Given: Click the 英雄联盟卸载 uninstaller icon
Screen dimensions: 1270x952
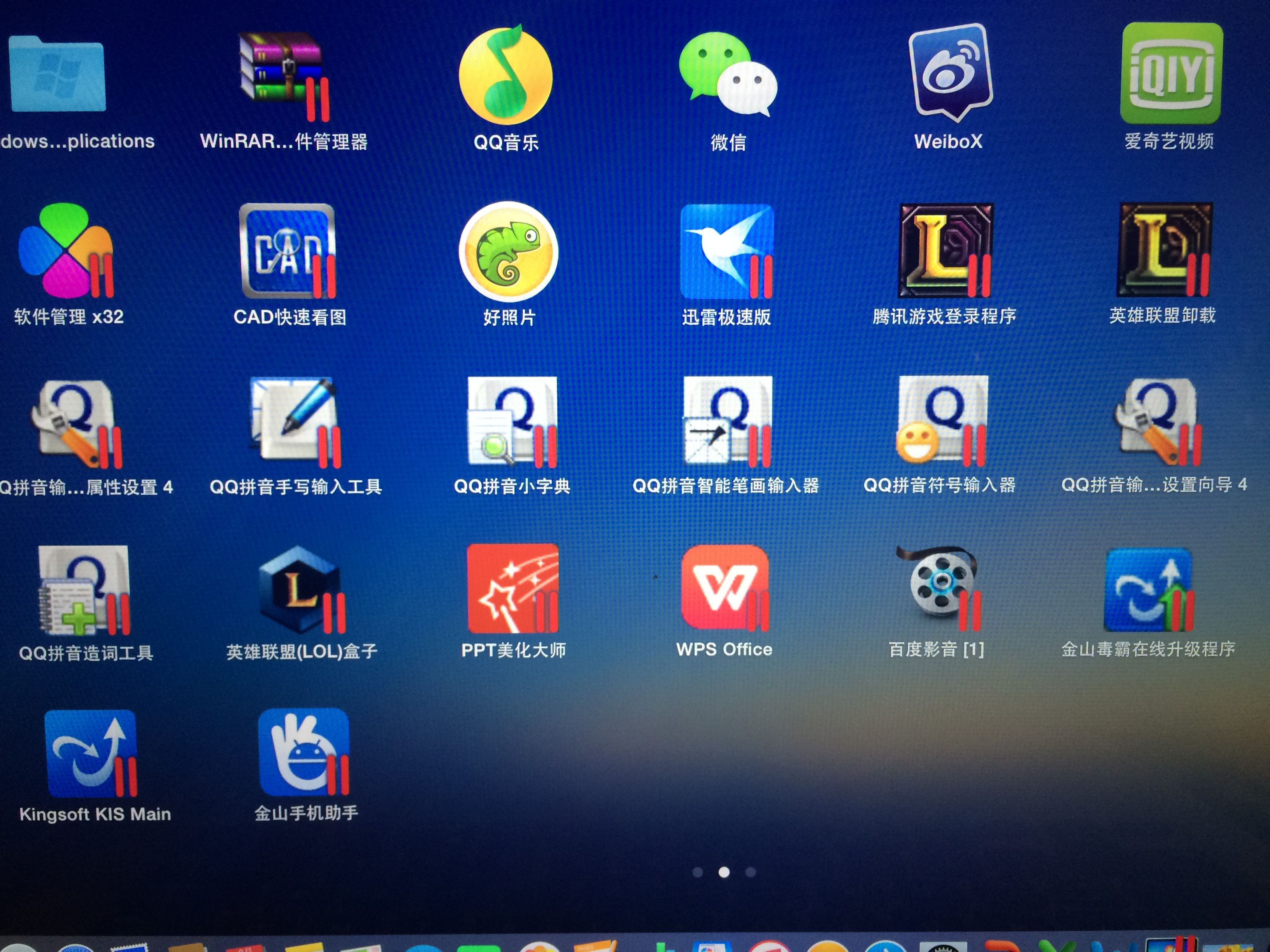Looking at the screenshot, I should [x=1164, y=249].
